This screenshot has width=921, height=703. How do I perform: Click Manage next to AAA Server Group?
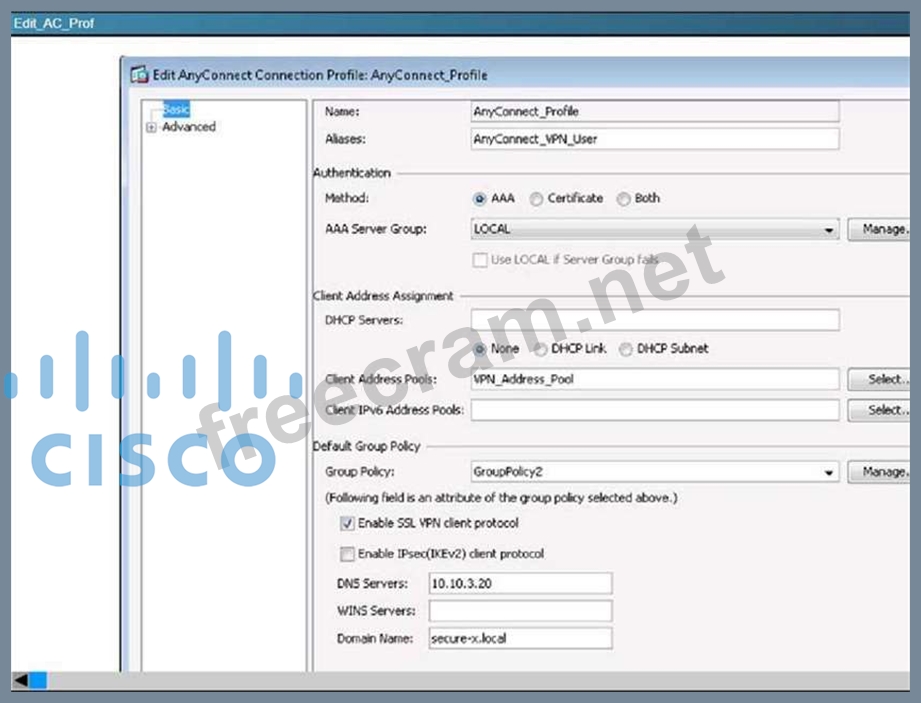coord(882,230)
